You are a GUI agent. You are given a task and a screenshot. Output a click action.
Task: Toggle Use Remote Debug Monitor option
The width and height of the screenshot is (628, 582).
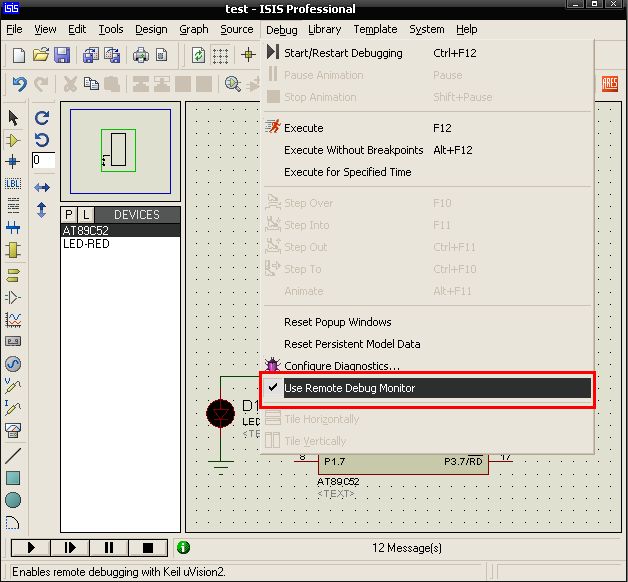(427, 388)
